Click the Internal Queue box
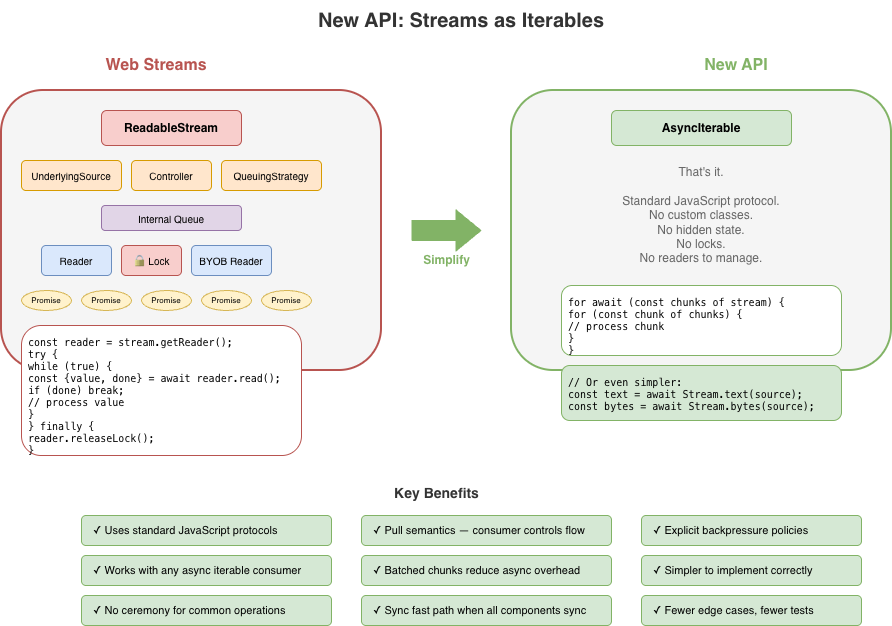Screen dimensions: 892x626 171,218
